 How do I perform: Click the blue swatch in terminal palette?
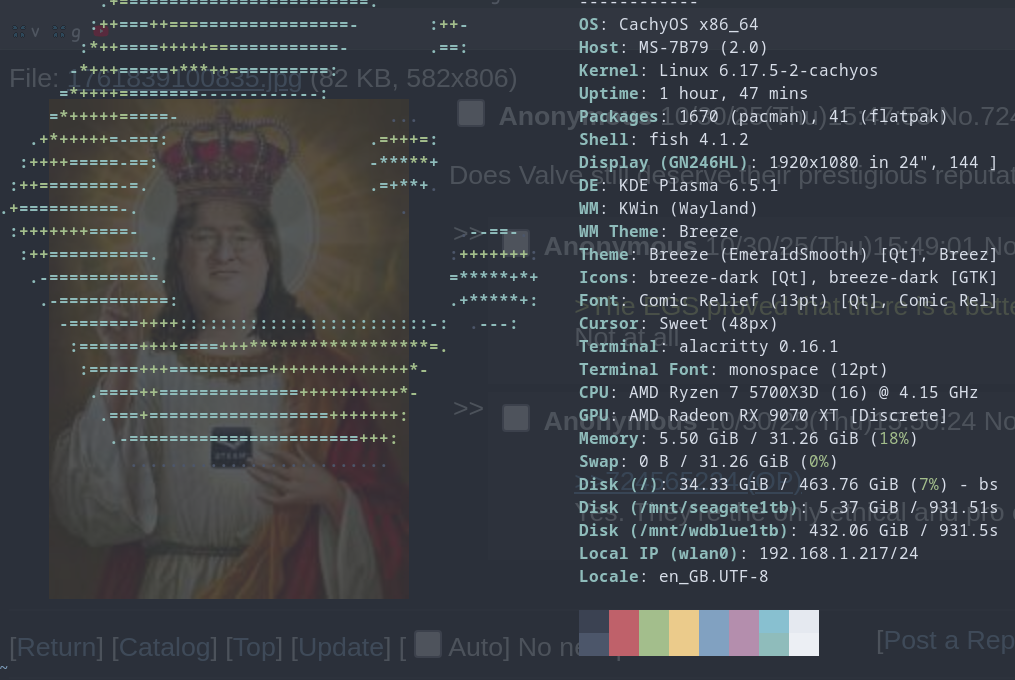click(714, 633)
